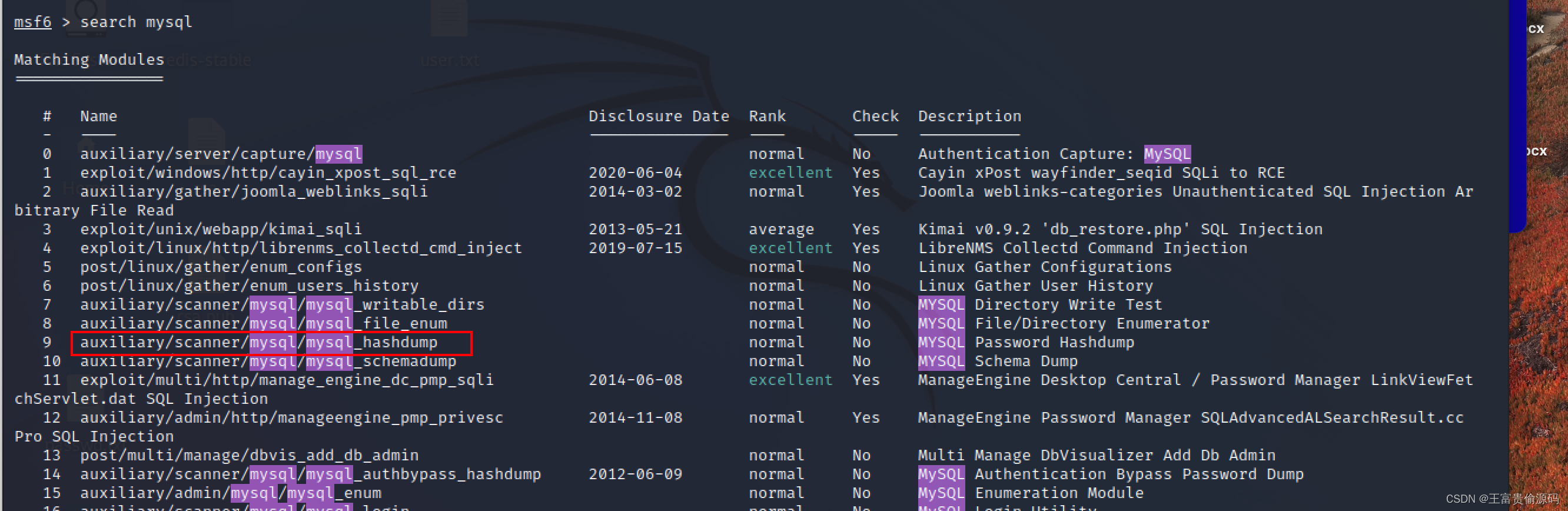
Task: Click the date 2012-06-09
Action: [x=636, y=474]
